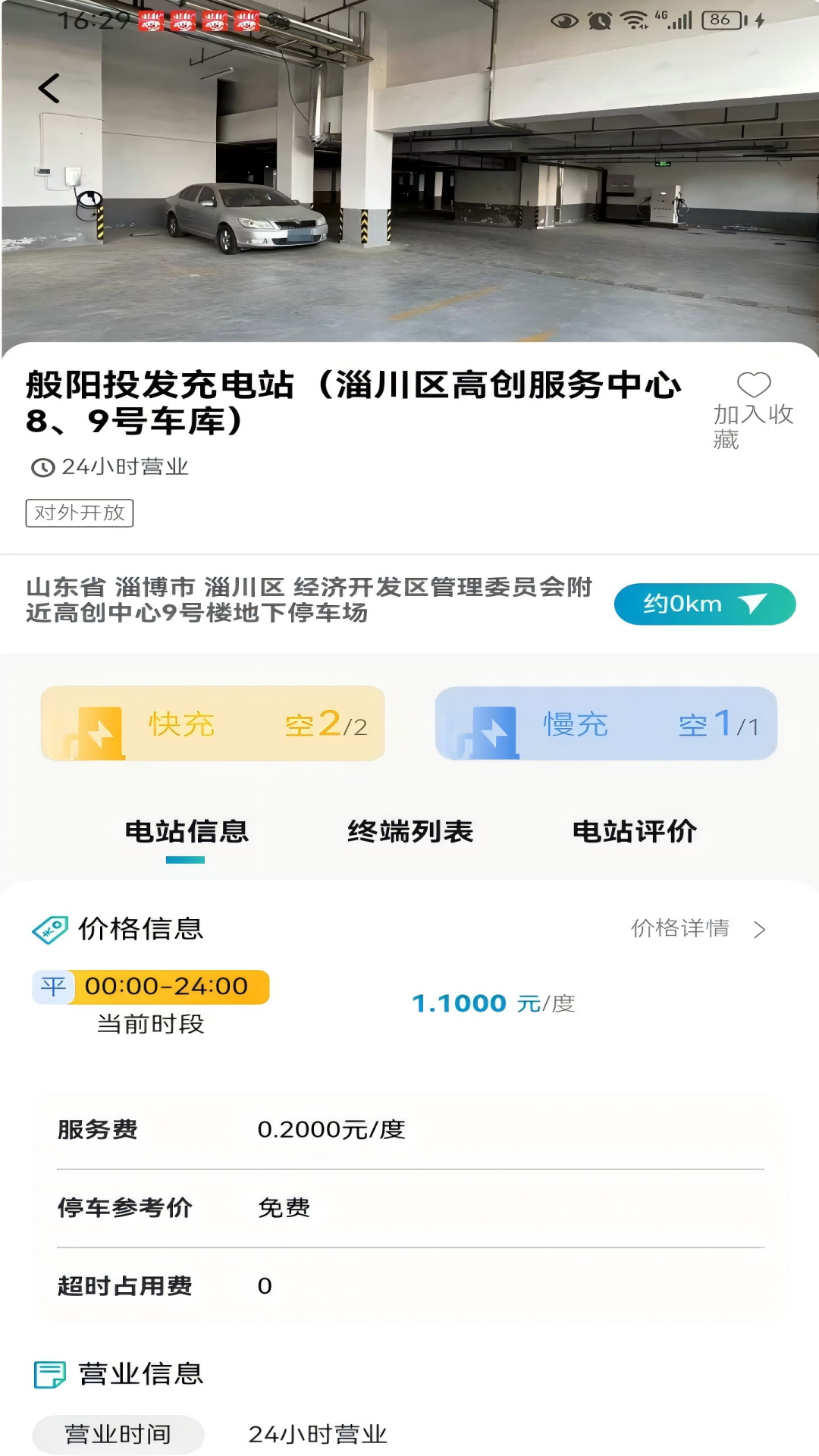Tap the slow charger pile icon
The width and height of the screenshot is (819, 1456).
tap(491, 732)
